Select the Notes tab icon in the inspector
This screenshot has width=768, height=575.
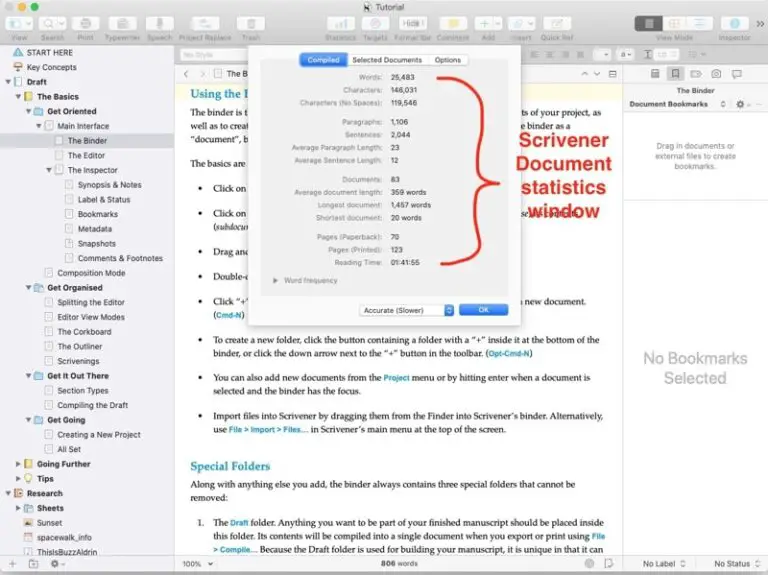point(655,74)
